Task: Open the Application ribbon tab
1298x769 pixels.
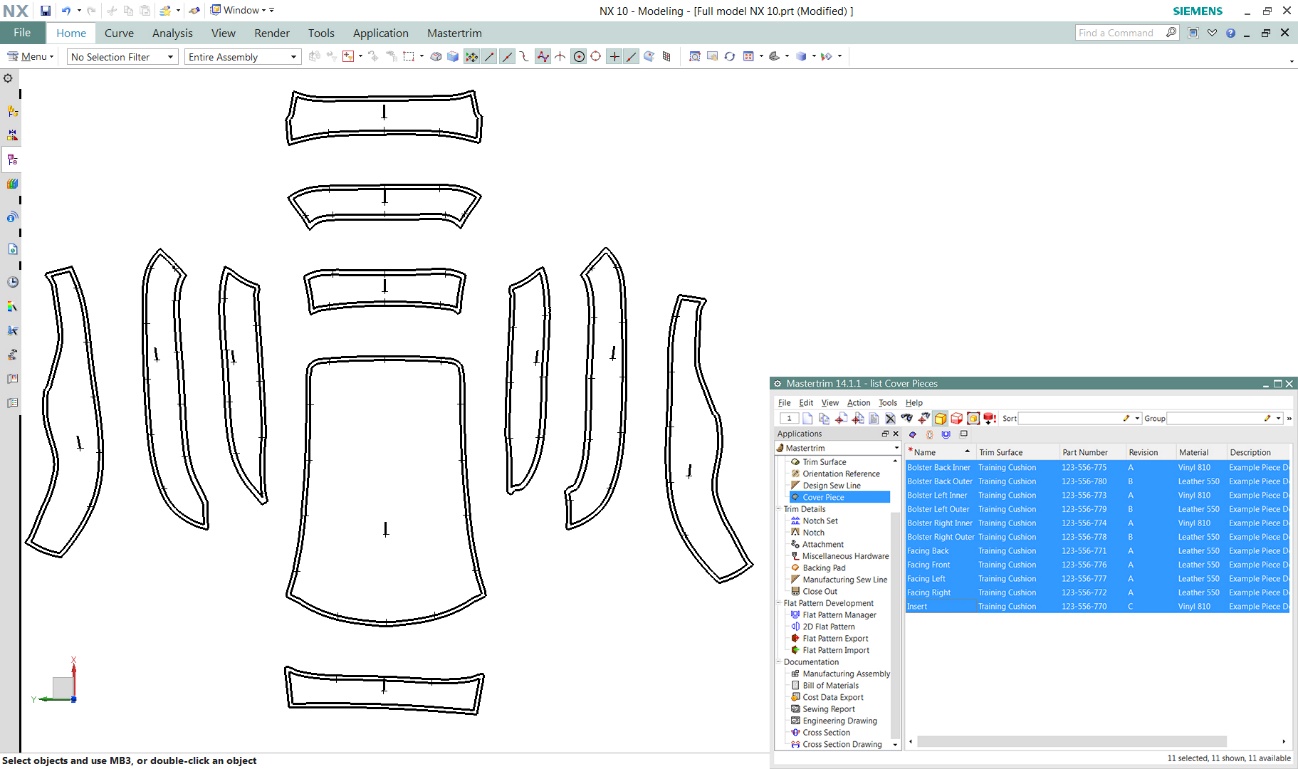Action: 381,33
